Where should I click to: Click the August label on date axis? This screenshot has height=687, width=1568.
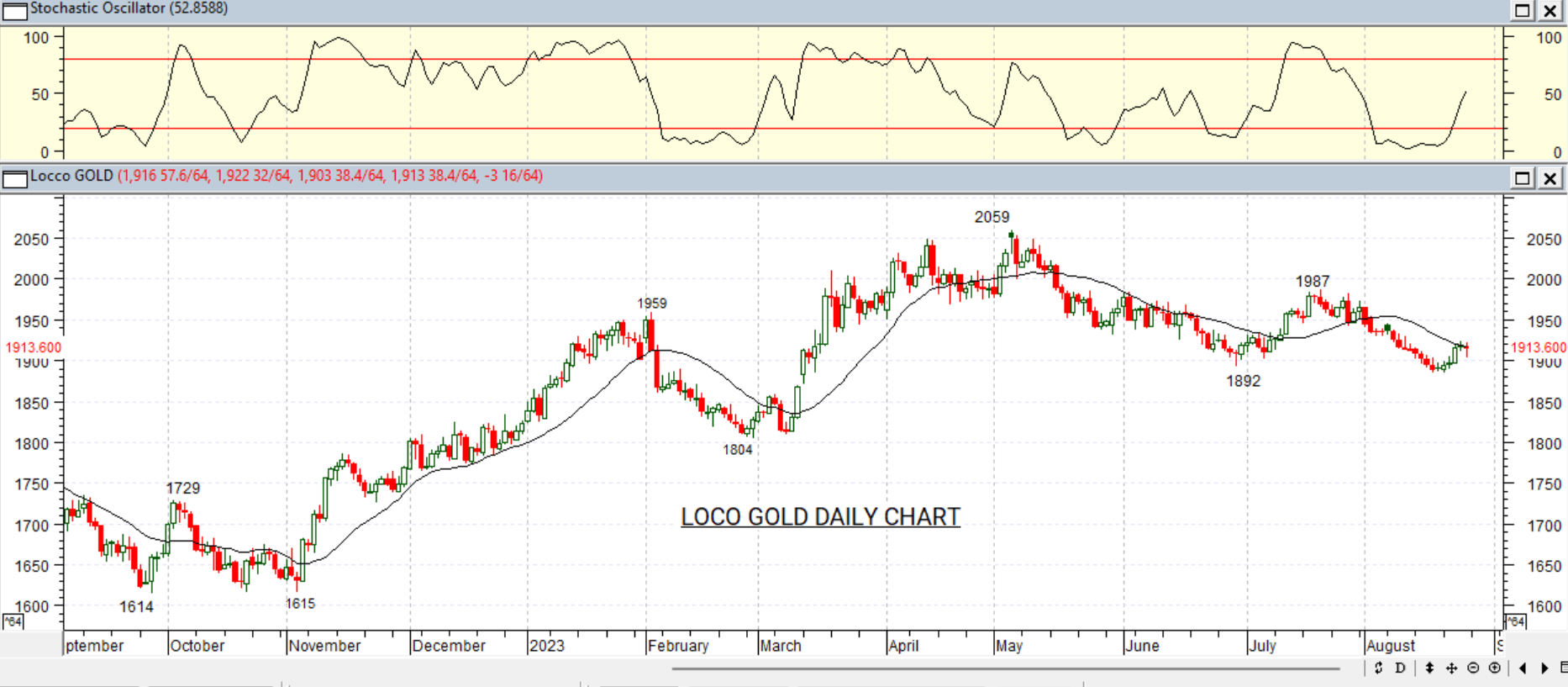(x=1391, y=646)
